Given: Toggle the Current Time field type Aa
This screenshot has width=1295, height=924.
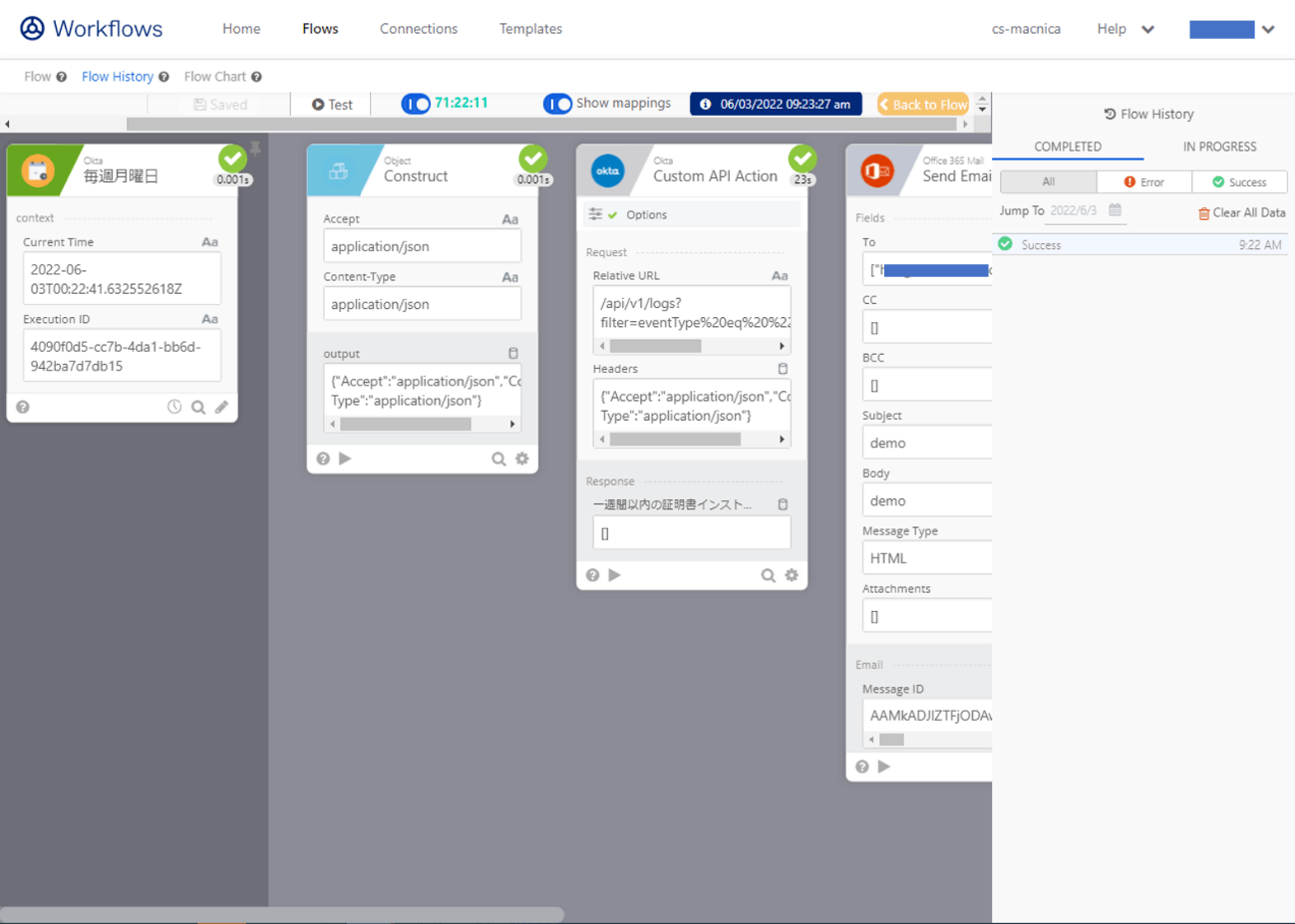Looking at the screenshot, I should tap(209, 242).
